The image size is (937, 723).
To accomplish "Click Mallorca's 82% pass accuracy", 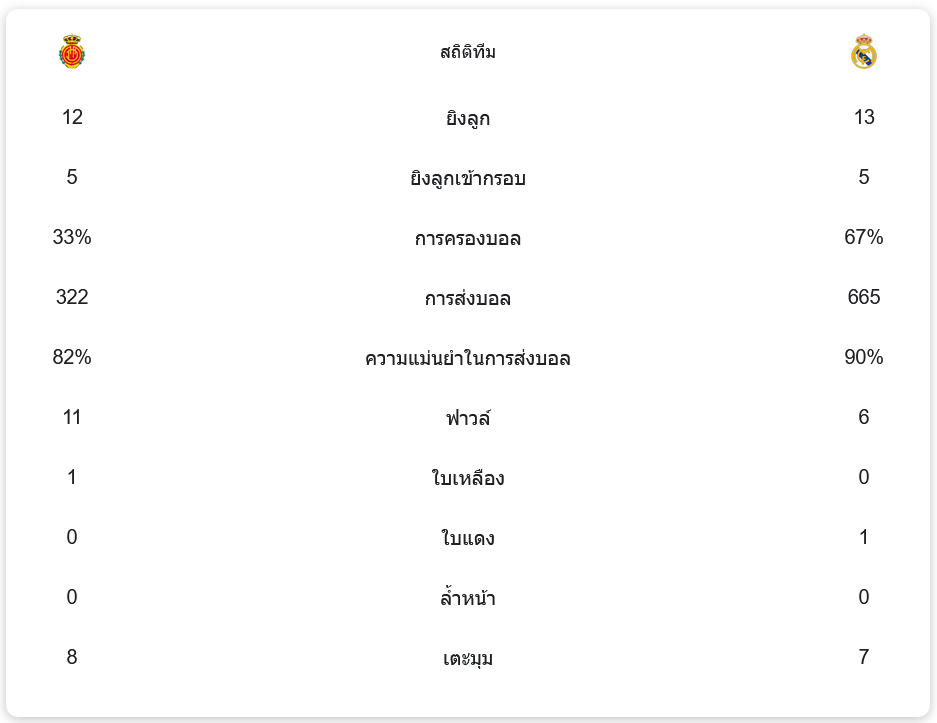I will (72, 357).
